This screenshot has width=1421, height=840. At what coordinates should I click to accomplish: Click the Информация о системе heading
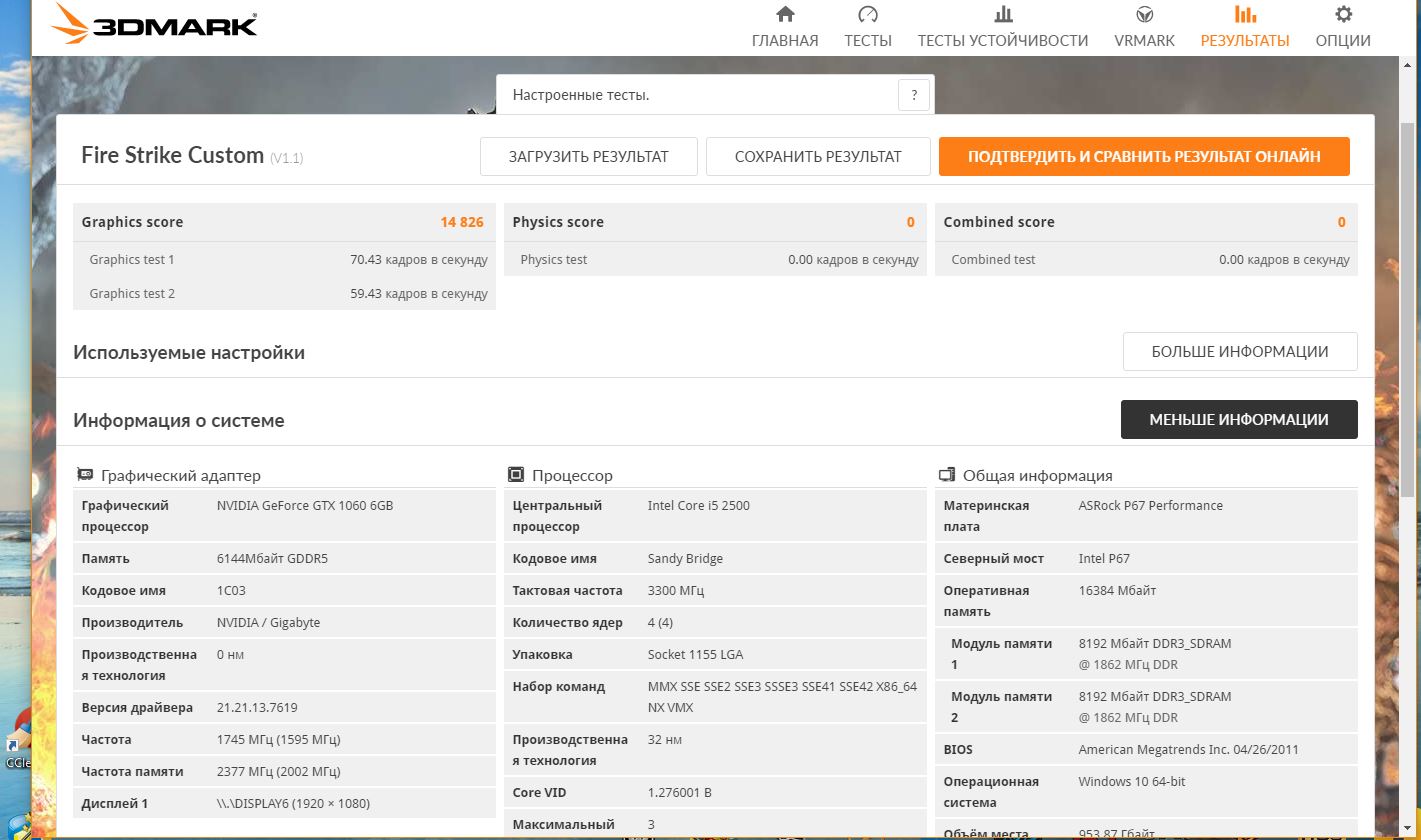point(179,420)
